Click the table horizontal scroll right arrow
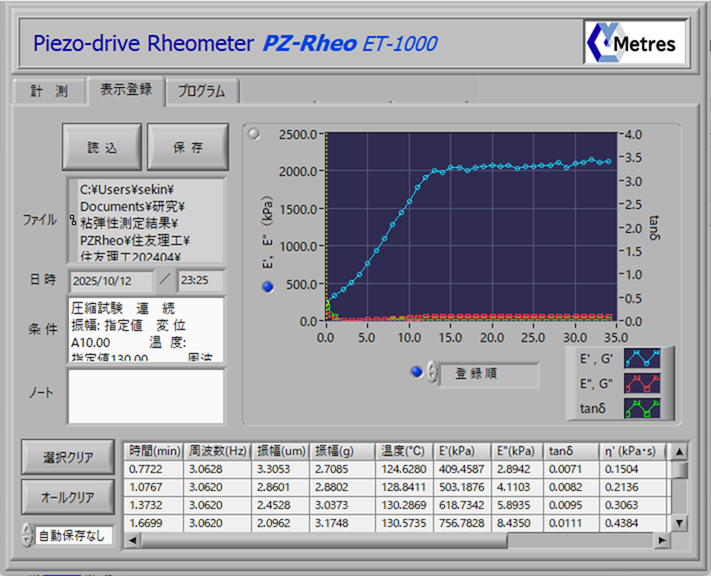The height and width of the screenshot is (576, 711). (661, 541)
